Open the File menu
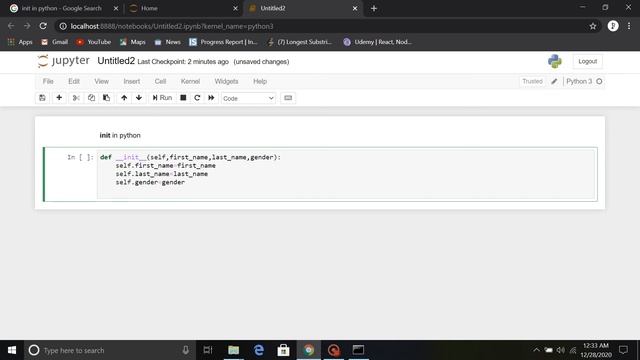 coord(48,81)
